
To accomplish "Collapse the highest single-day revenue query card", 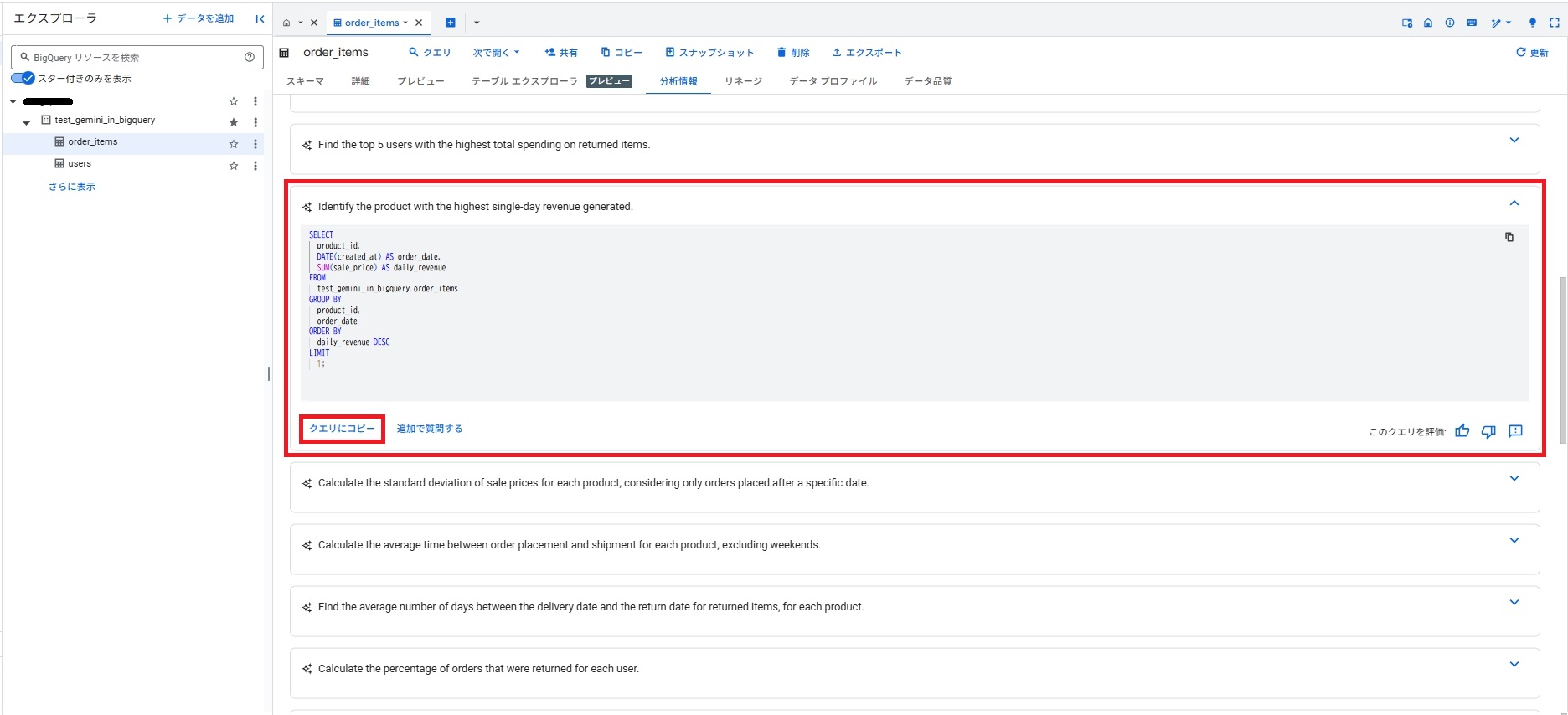I will [x=1514, y=203].
